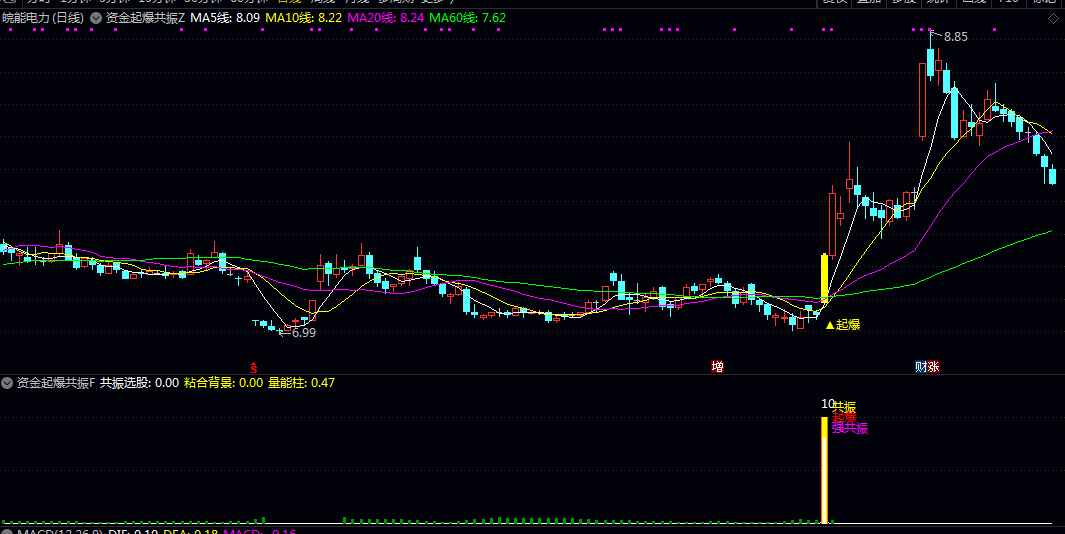Expand the 资金起爆共振Z main indicator dropdown

tap(96, 18)
